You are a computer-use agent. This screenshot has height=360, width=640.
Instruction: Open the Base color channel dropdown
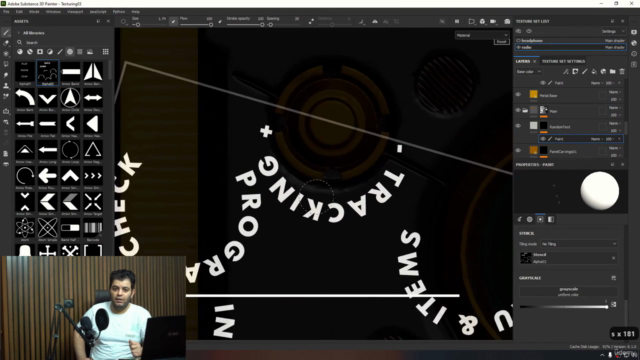point(529,71)
